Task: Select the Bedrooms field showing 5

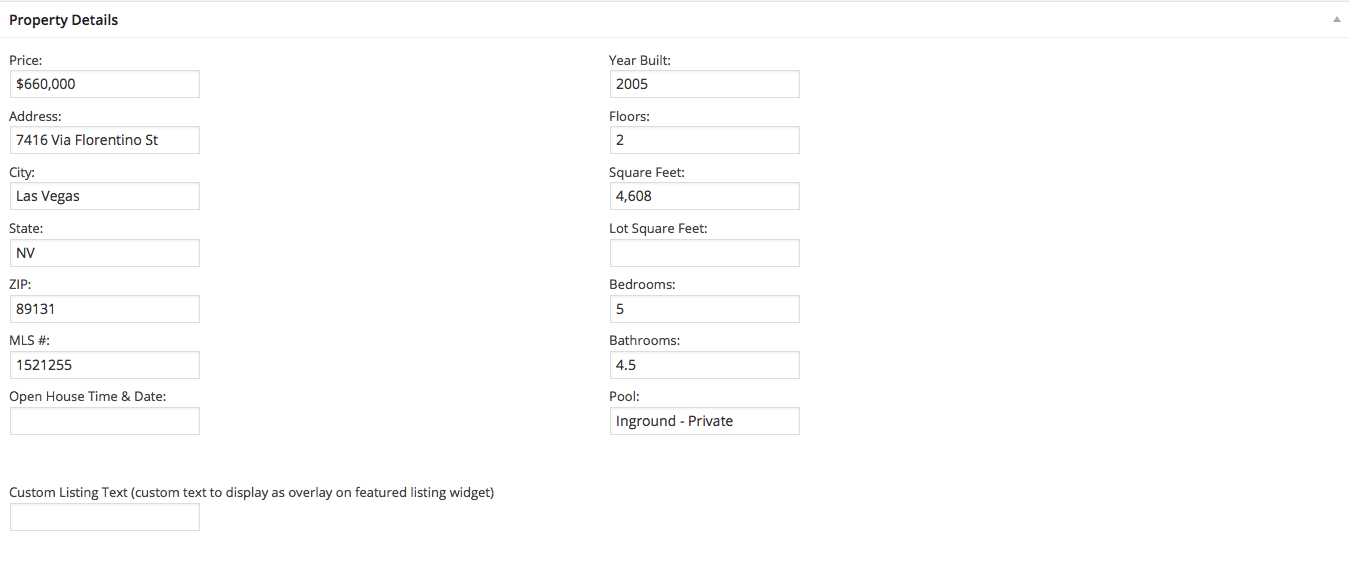Action: point(705,309)
